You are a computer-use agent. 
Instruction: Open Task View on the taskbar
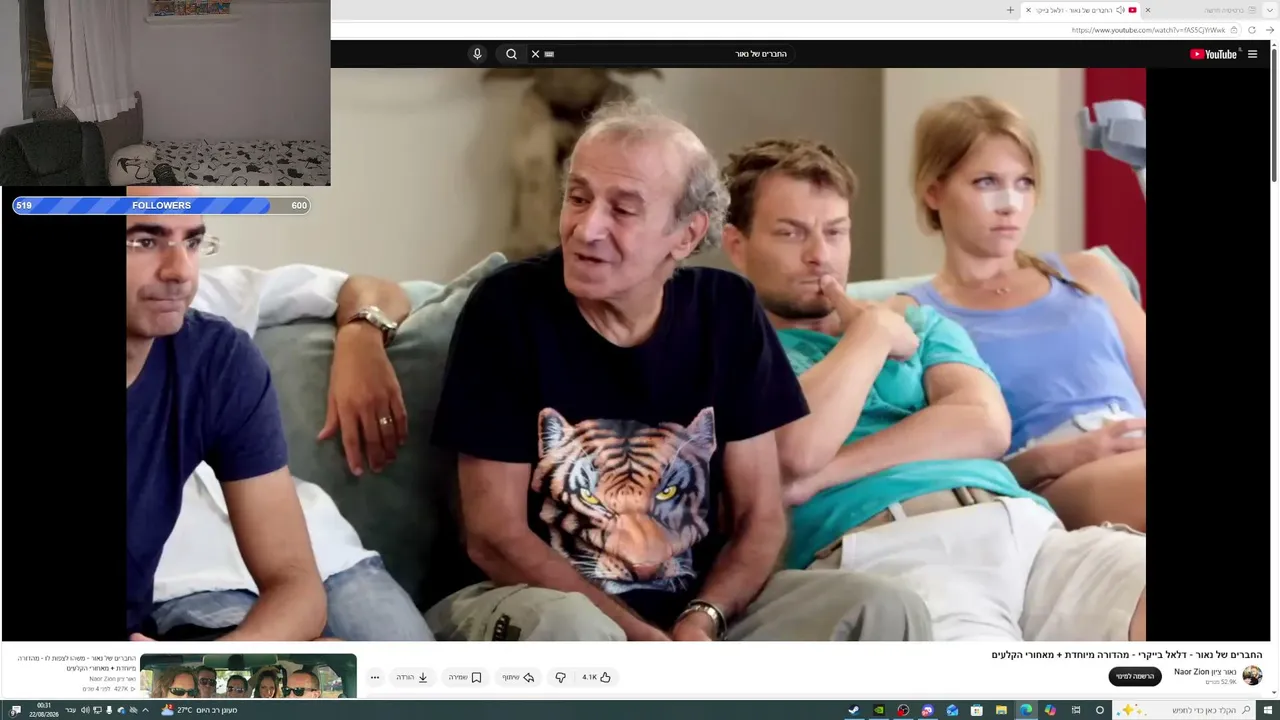click(1075, 710)
